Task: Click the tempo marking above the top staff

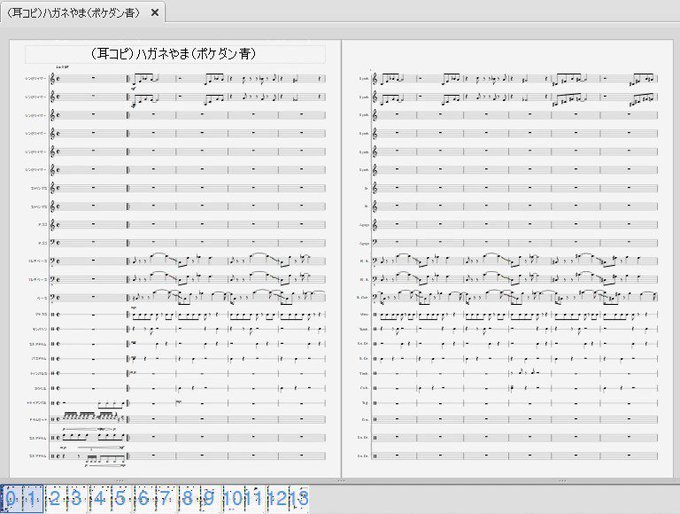Action: pyautogui.click(x=63, y=67)
